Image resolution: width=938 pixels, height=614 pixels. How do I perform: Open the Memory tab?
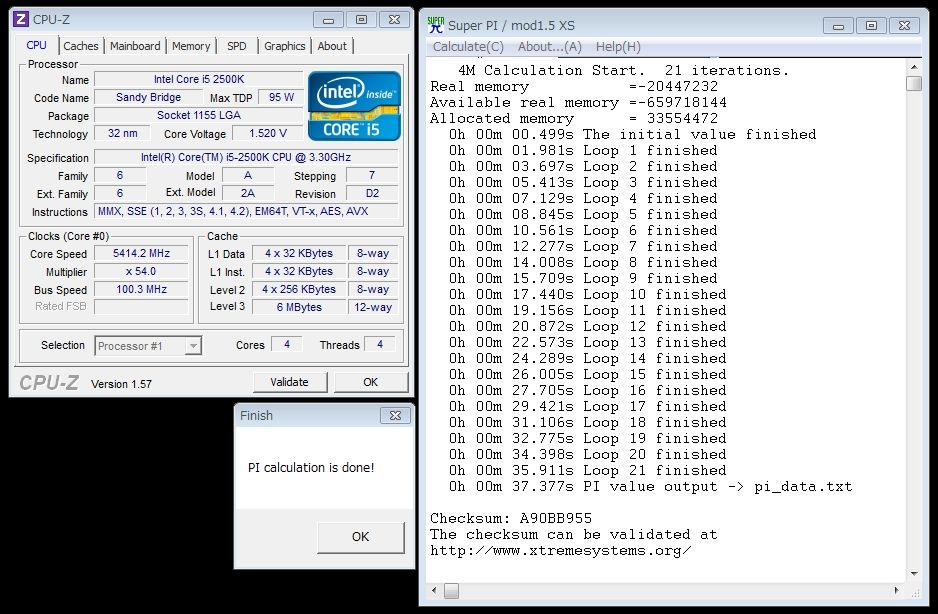point(191,46)
